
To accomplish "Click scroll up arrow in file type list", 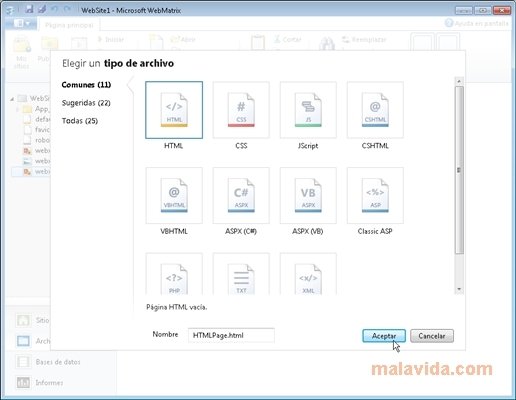I will (x=459, y=81).
